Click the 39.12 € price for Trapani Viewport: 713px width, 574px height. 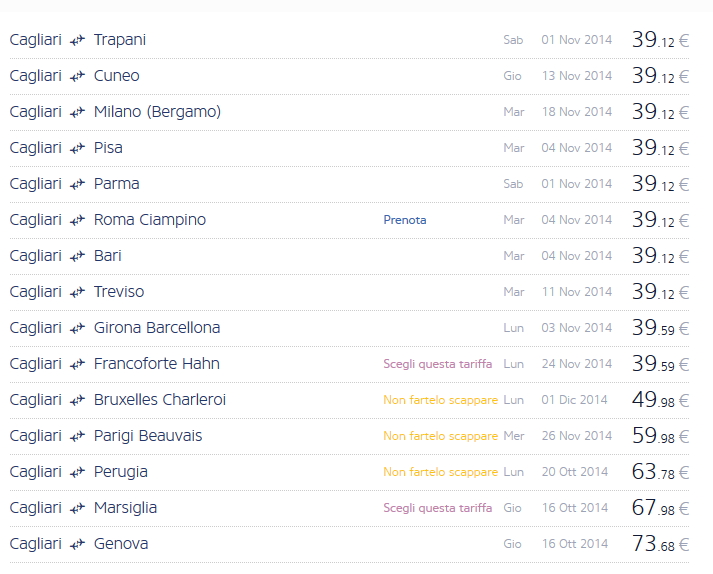pos(660,40)
